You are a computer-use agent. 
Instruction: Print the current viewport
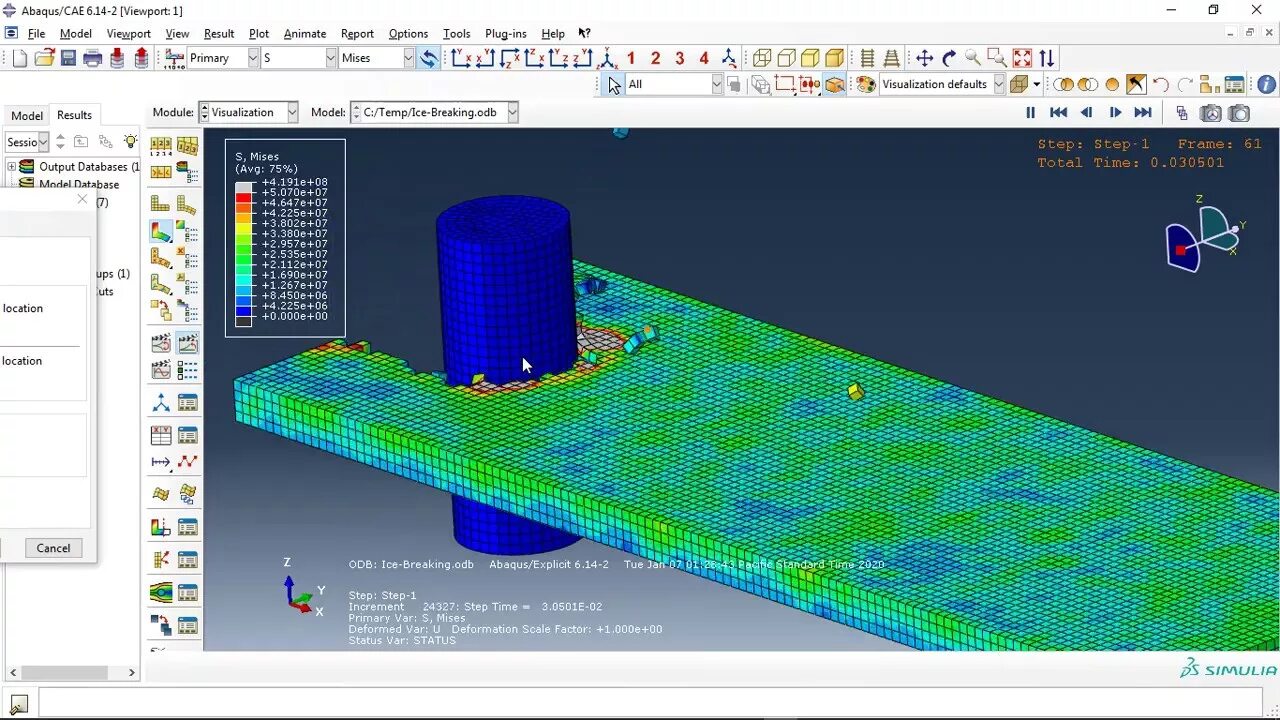[x=91, y=57]
